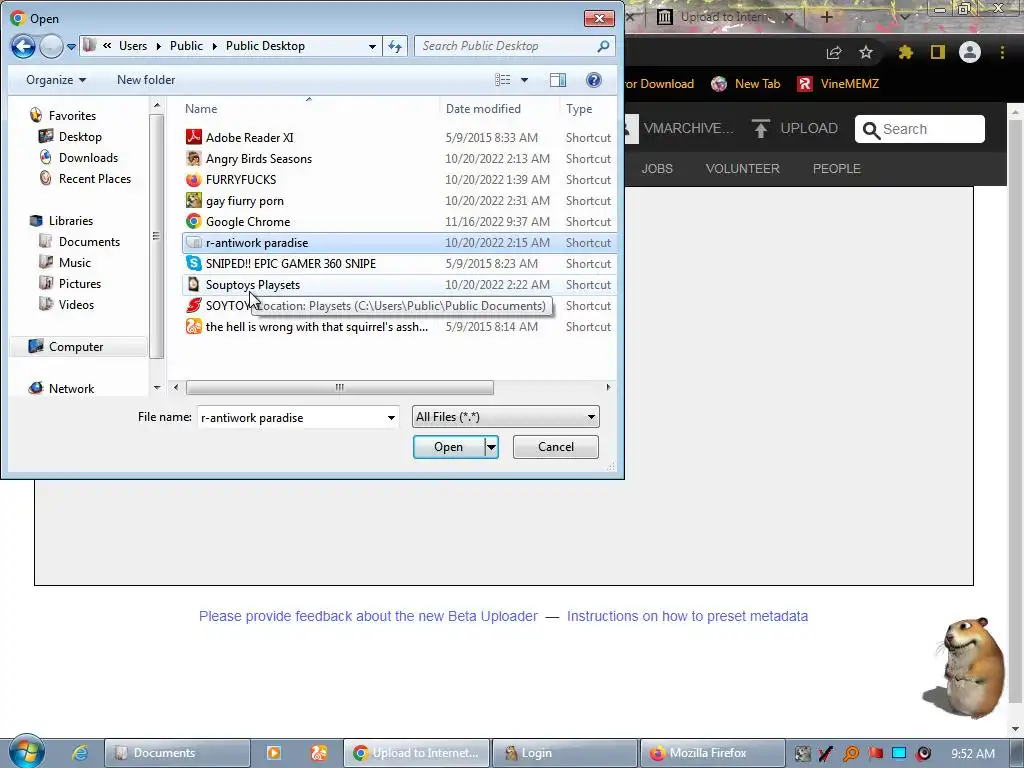Select Libraries in navigation pane

[x=71, y=221]
